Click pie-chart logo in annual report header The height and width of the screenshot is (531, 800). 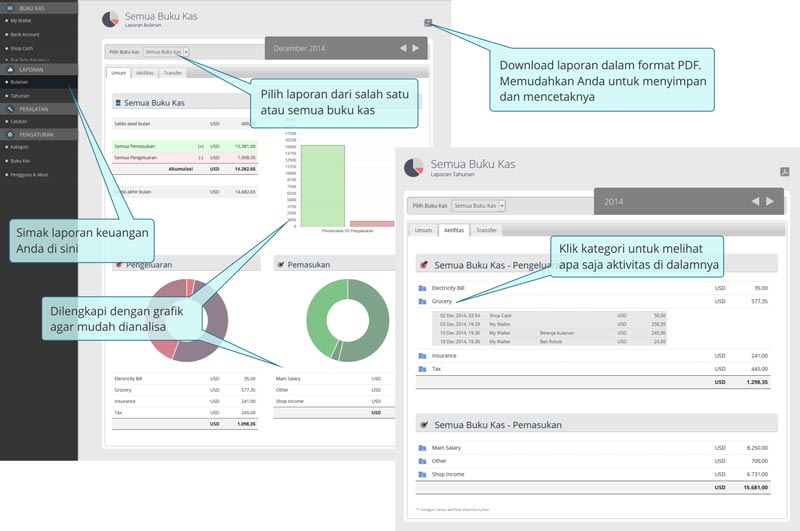point(414,167)
